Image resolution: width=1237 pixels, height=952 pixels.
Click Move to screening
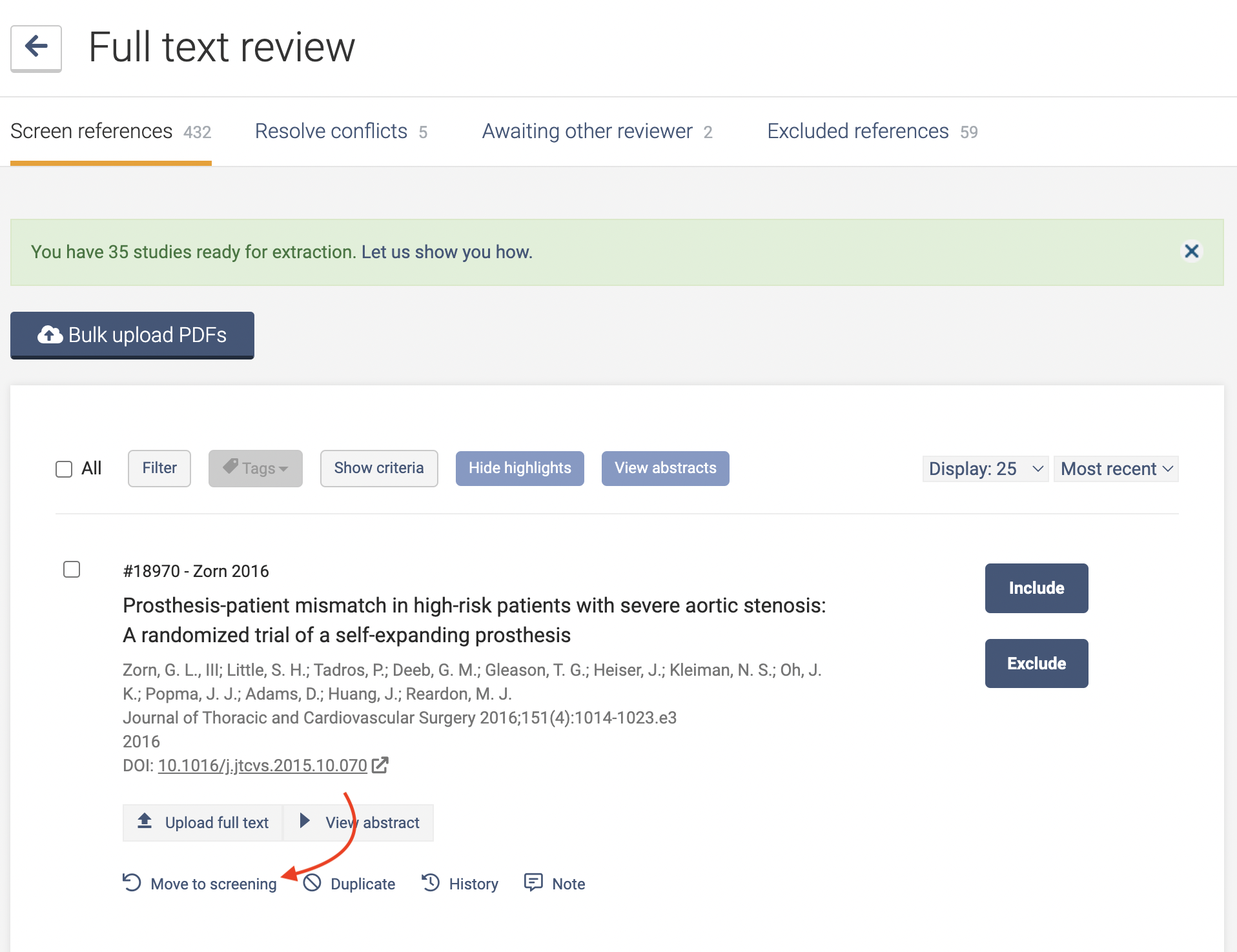pos(200,884)
